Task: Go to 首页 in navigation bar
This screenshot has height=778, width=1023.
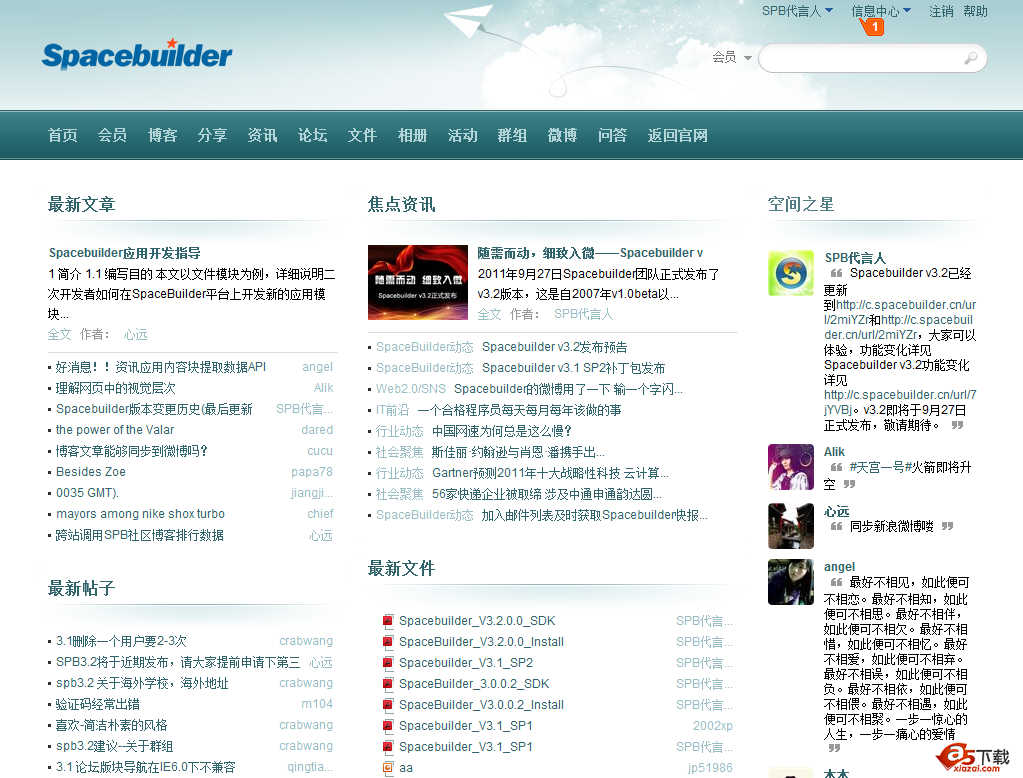Action: click(63, 135)
